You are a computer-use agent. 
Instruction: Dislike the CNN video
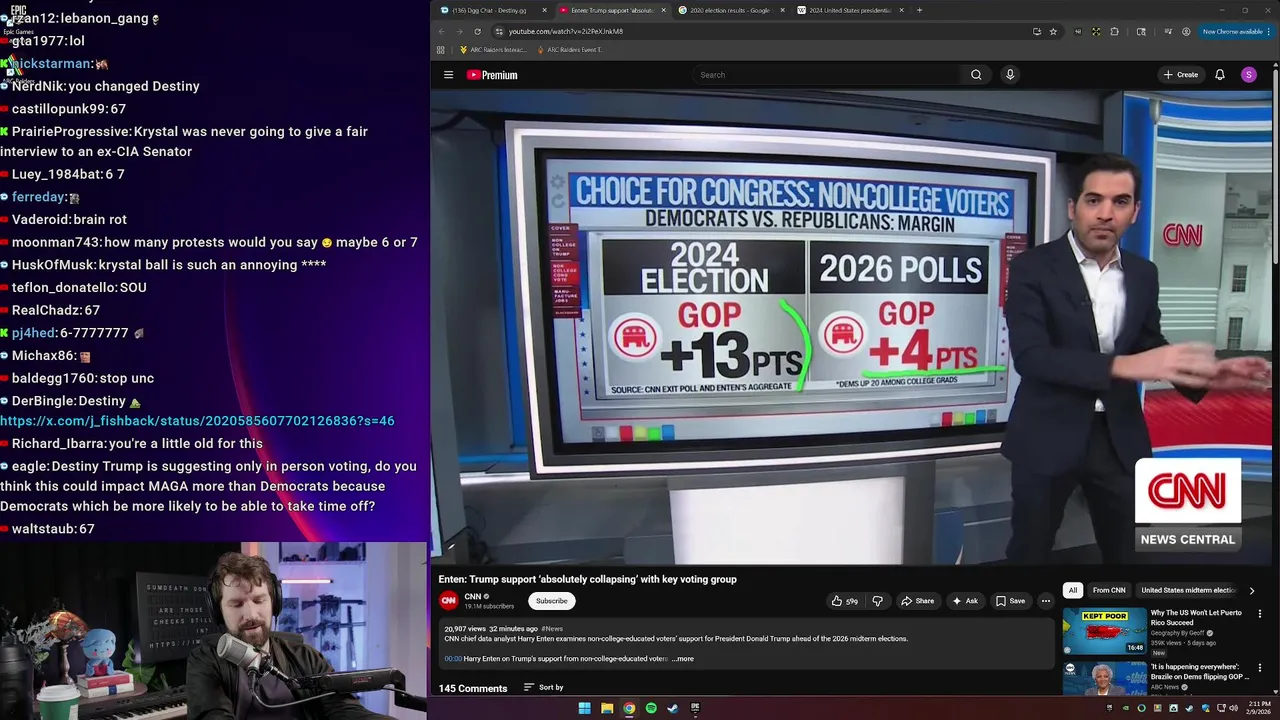click(878, 601)
